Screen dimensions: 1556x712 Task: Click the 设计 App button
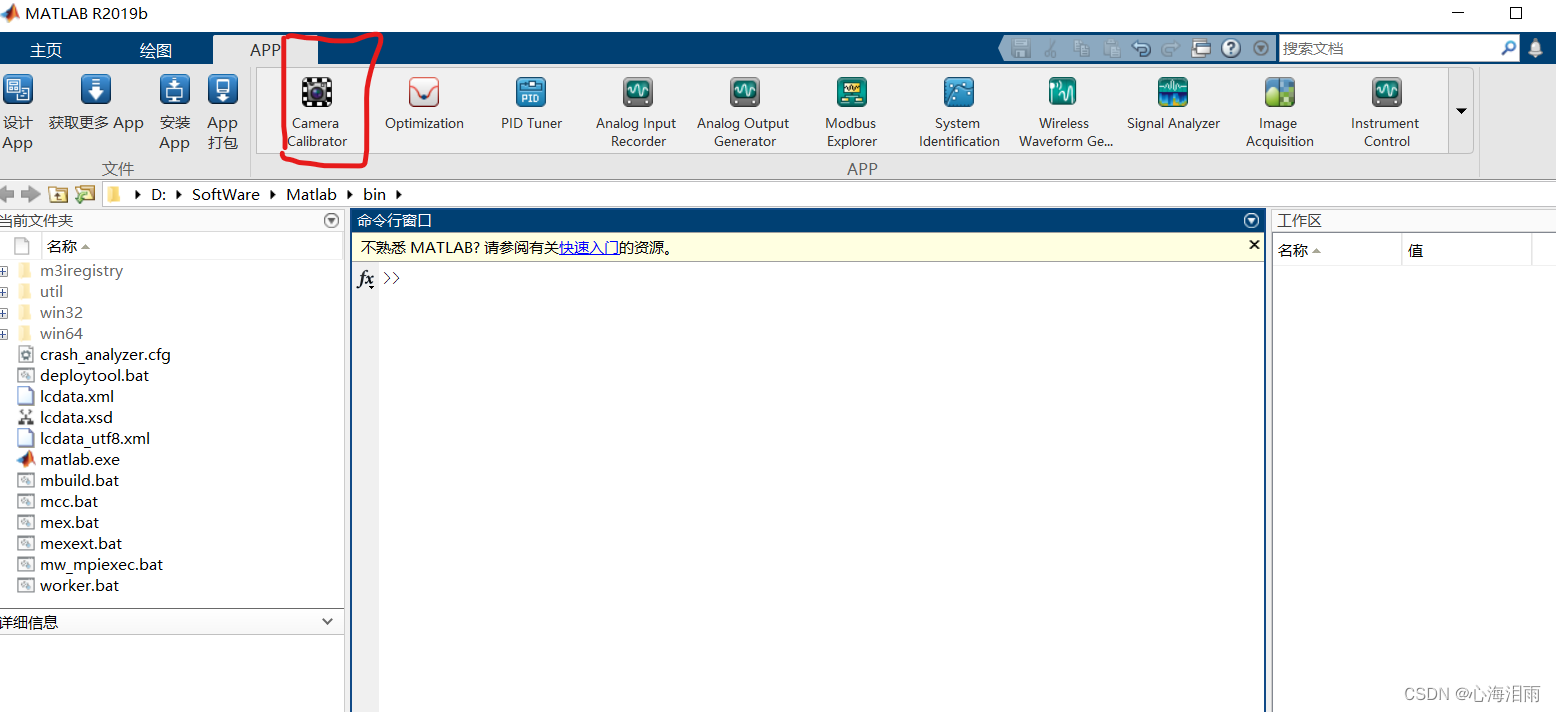tap(17, 112)
